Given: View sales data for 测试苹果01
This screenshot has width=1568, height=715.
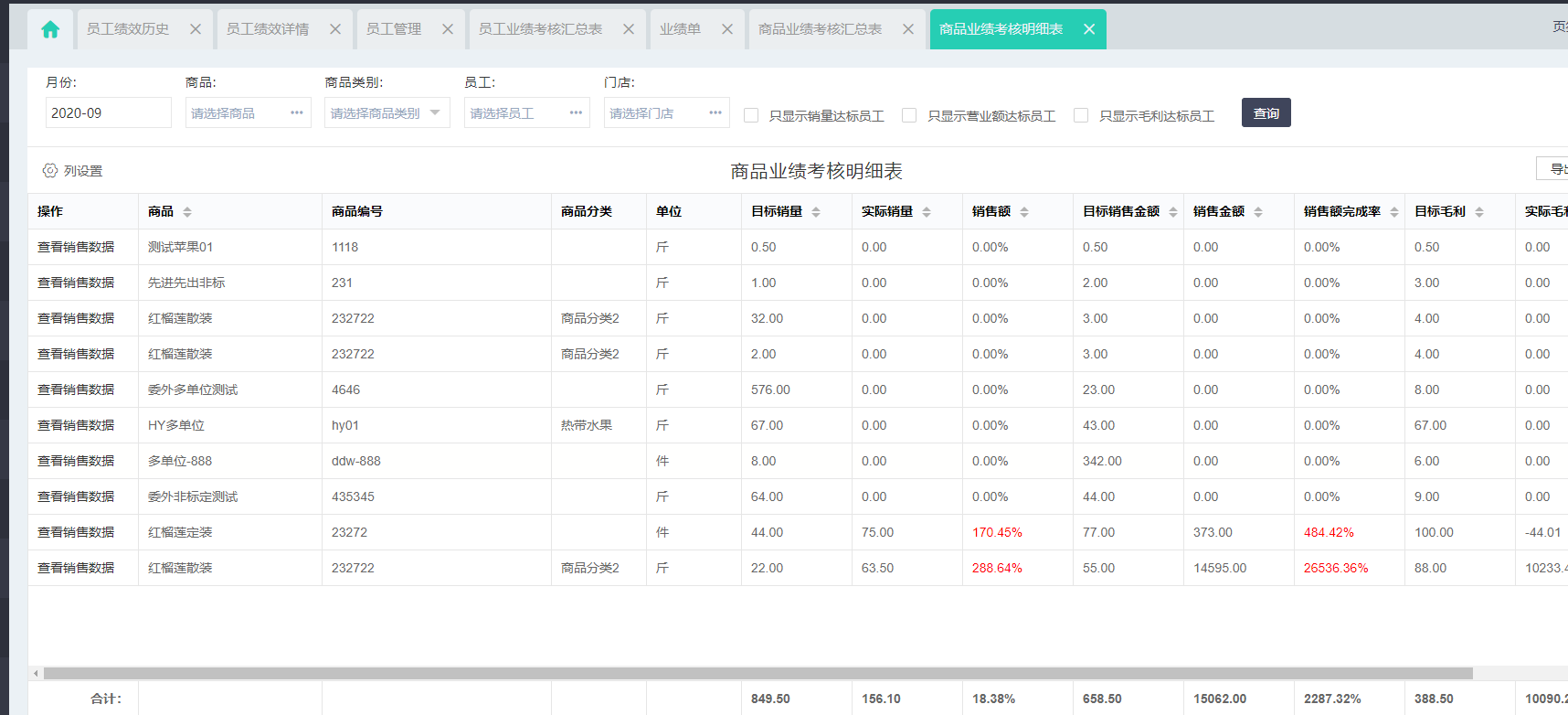Looking at the screenshot, I should coord(76,247).
